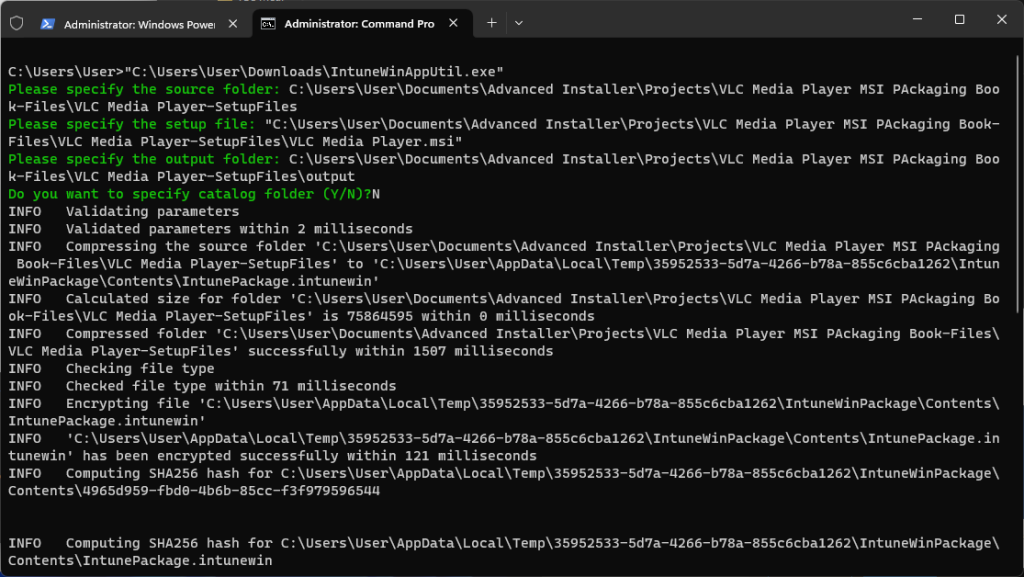Viewport: 1024px width, 577px height.
Task: Minimize the terminal window
Action: 915,20
